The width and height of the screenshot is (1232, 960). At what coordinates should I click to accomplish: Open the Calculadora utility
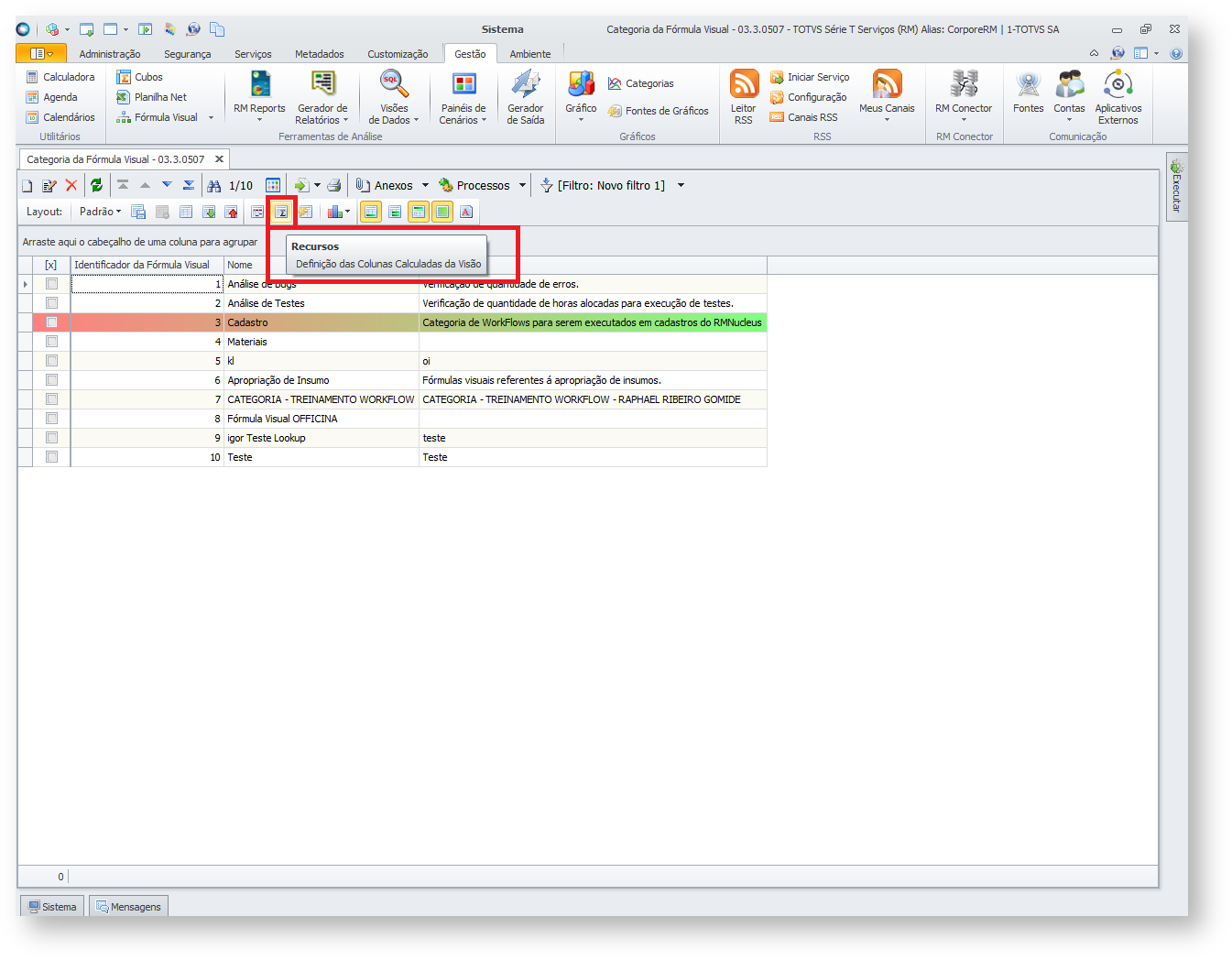pyautogui.click(x=60, y=77)
